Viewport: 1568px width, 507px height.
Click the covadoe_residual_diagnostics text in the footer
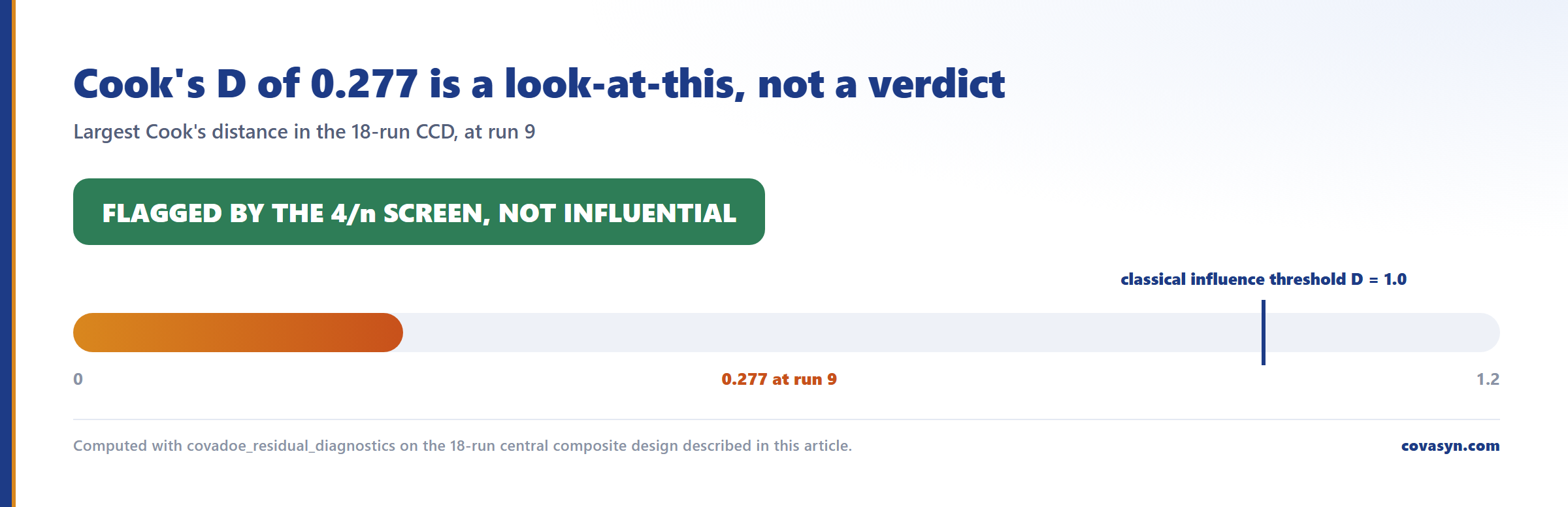pos(291,446)
